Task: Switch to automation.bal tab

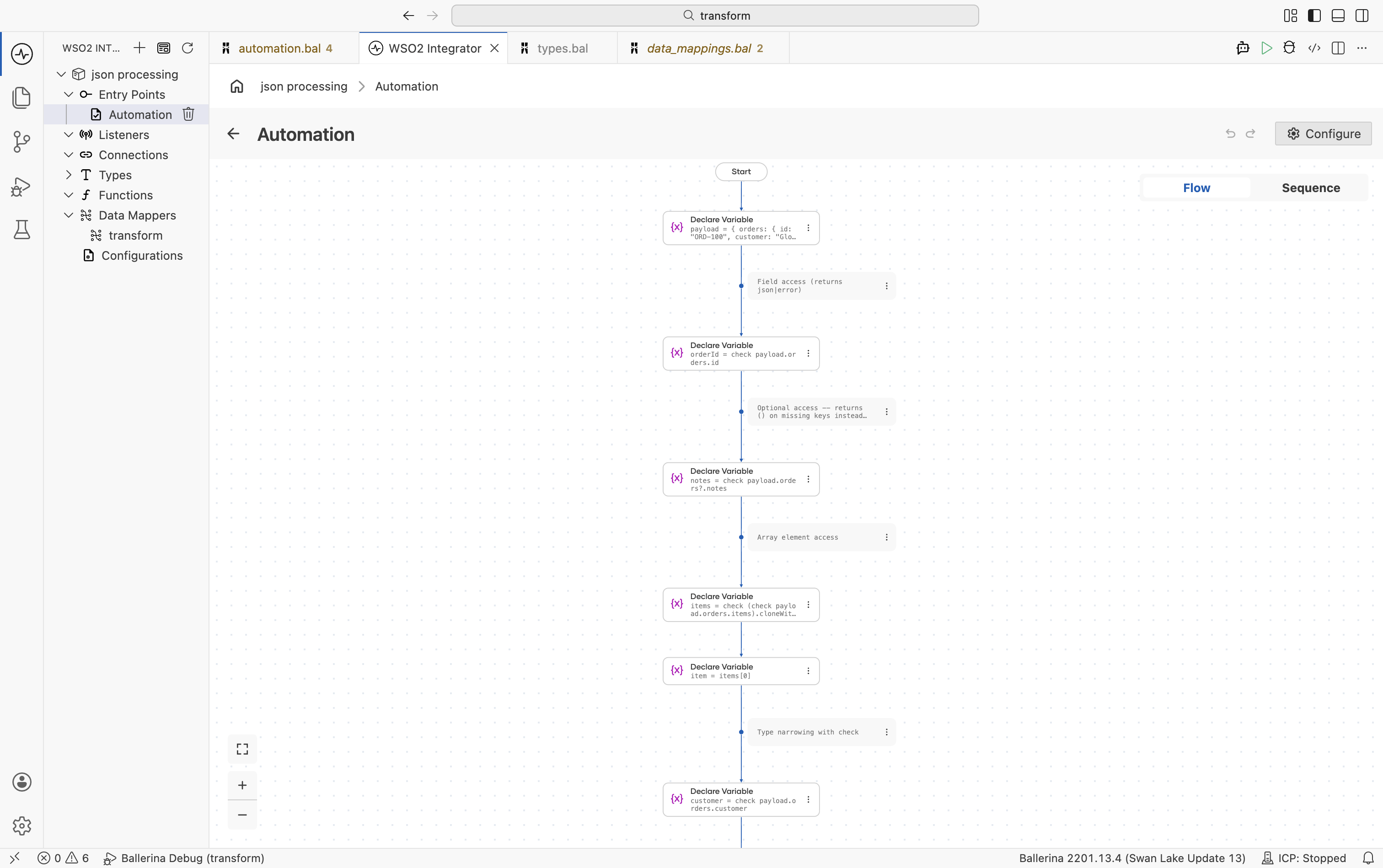Action: point(284,48)
